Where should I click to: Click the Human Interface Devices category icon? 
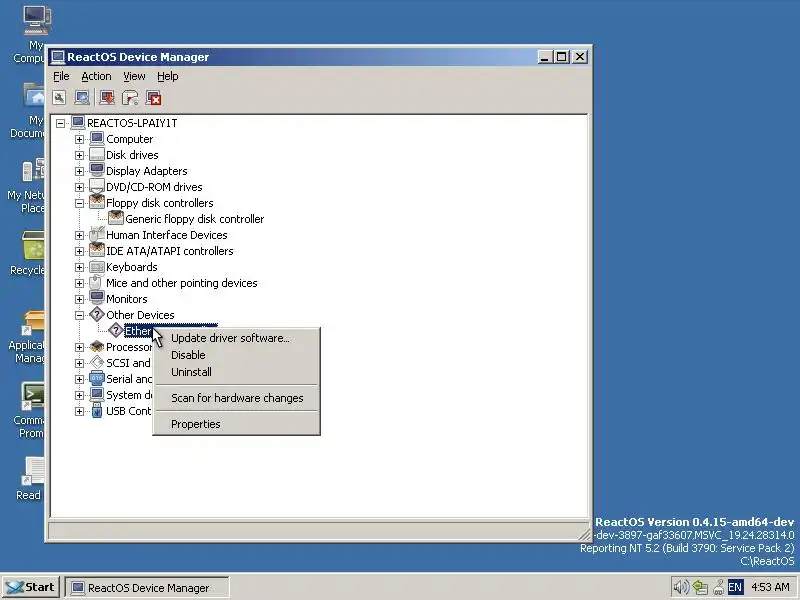97,235
